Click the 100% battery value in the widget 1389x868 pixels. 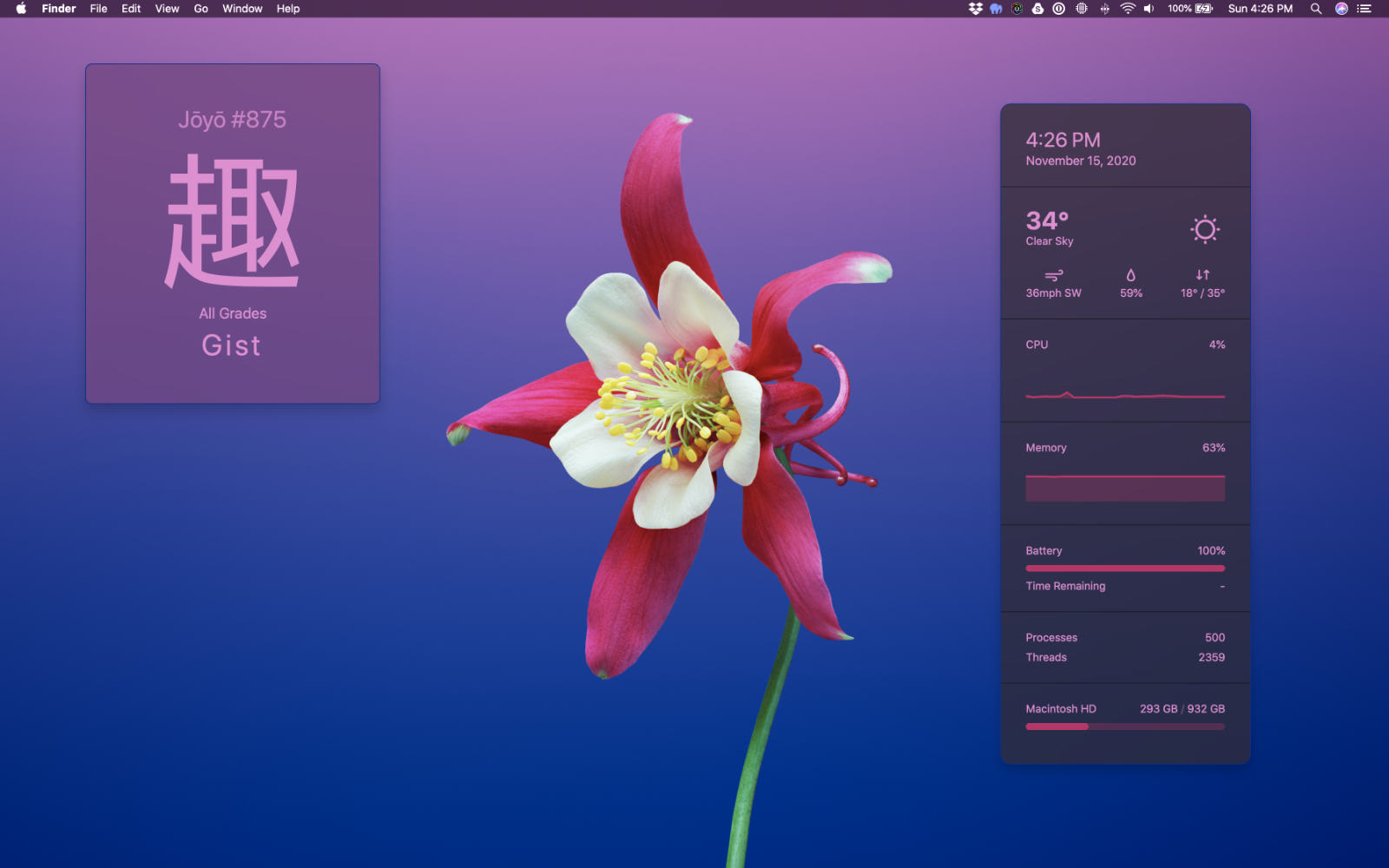coord(1211,551)
